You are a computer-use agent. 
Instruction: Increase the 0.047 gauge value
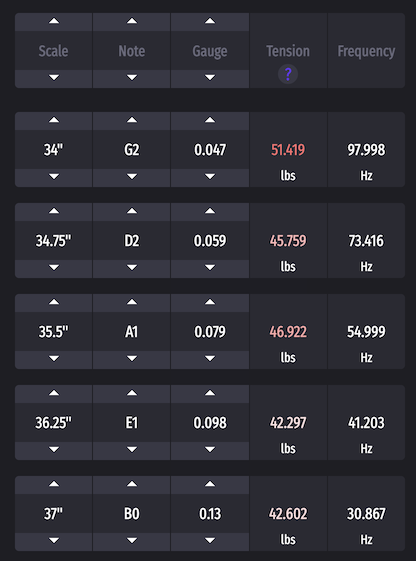click(210, 121)
